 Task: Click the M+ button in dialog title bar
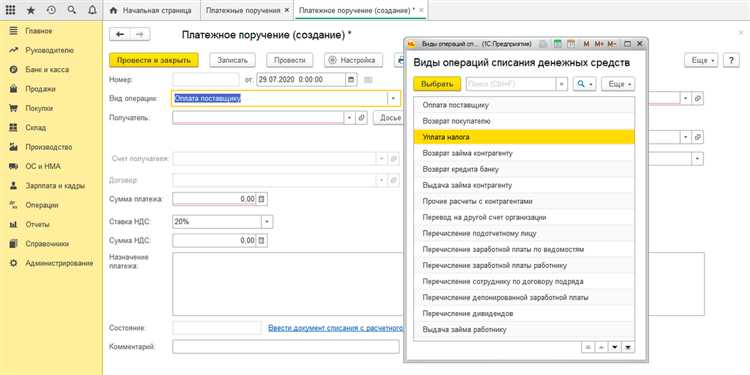click(599, 44)
